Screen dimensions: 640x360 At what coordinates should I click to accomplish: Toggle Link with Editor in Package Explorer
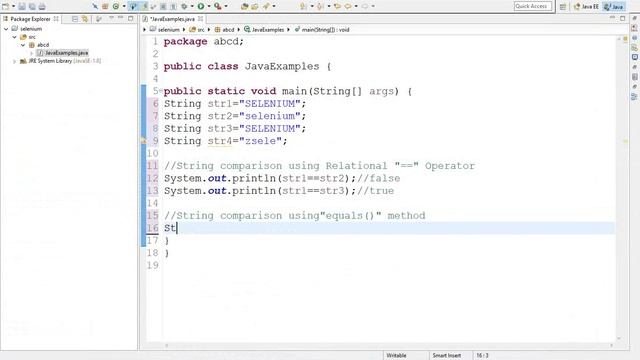click(x=84, y=19)
